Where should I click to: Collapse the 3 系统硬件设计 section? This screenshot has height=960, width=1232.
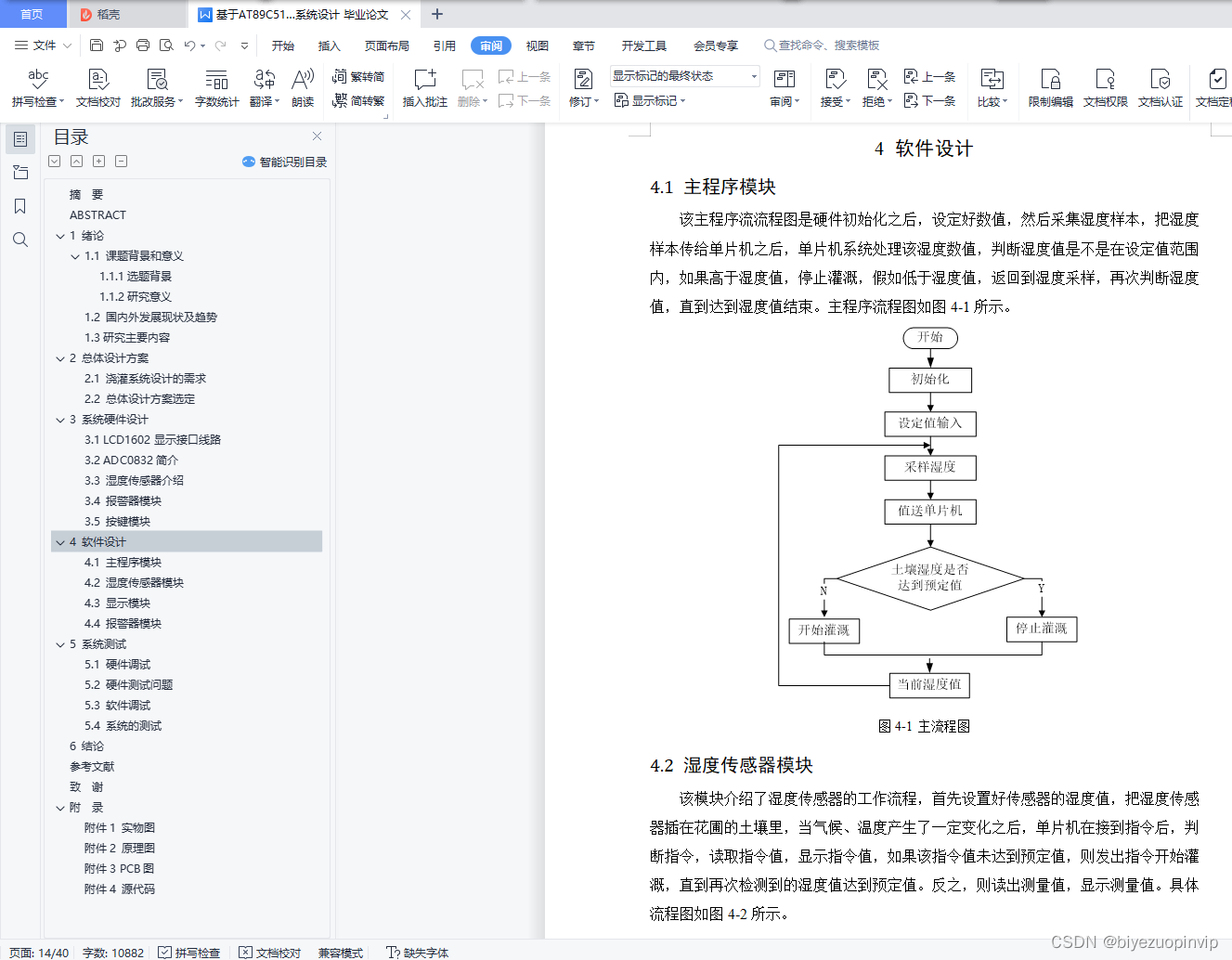(60, 420)
